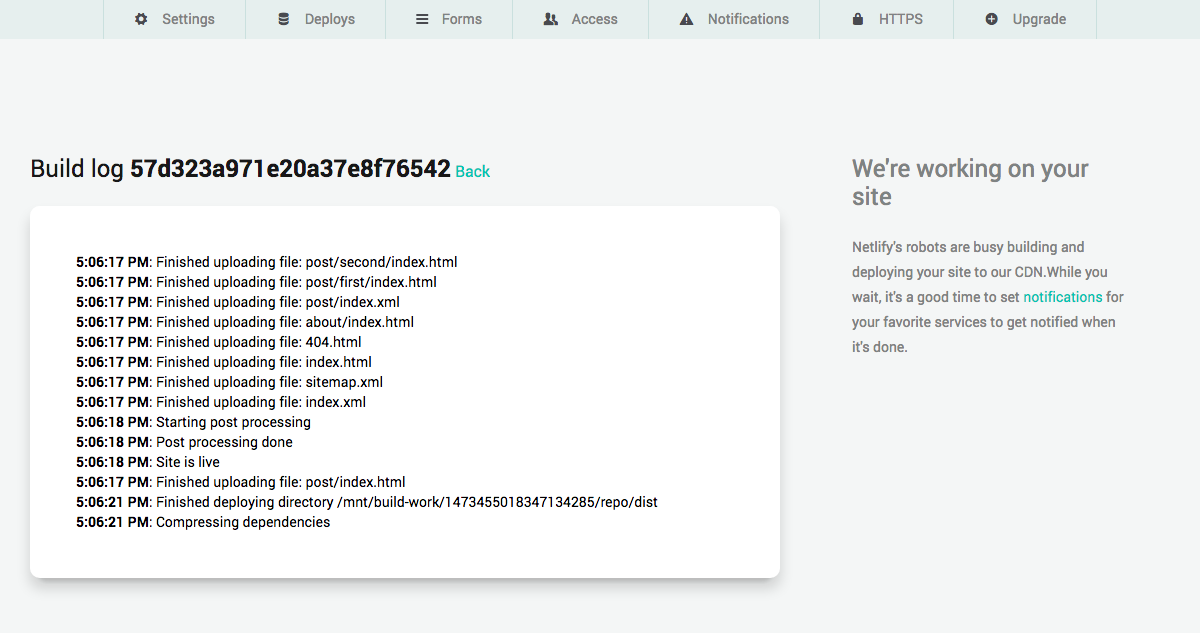The width and height of the screenshot is (1200, 633).
Task: Click the people icon for Access
Action: (x=550, y=19)
